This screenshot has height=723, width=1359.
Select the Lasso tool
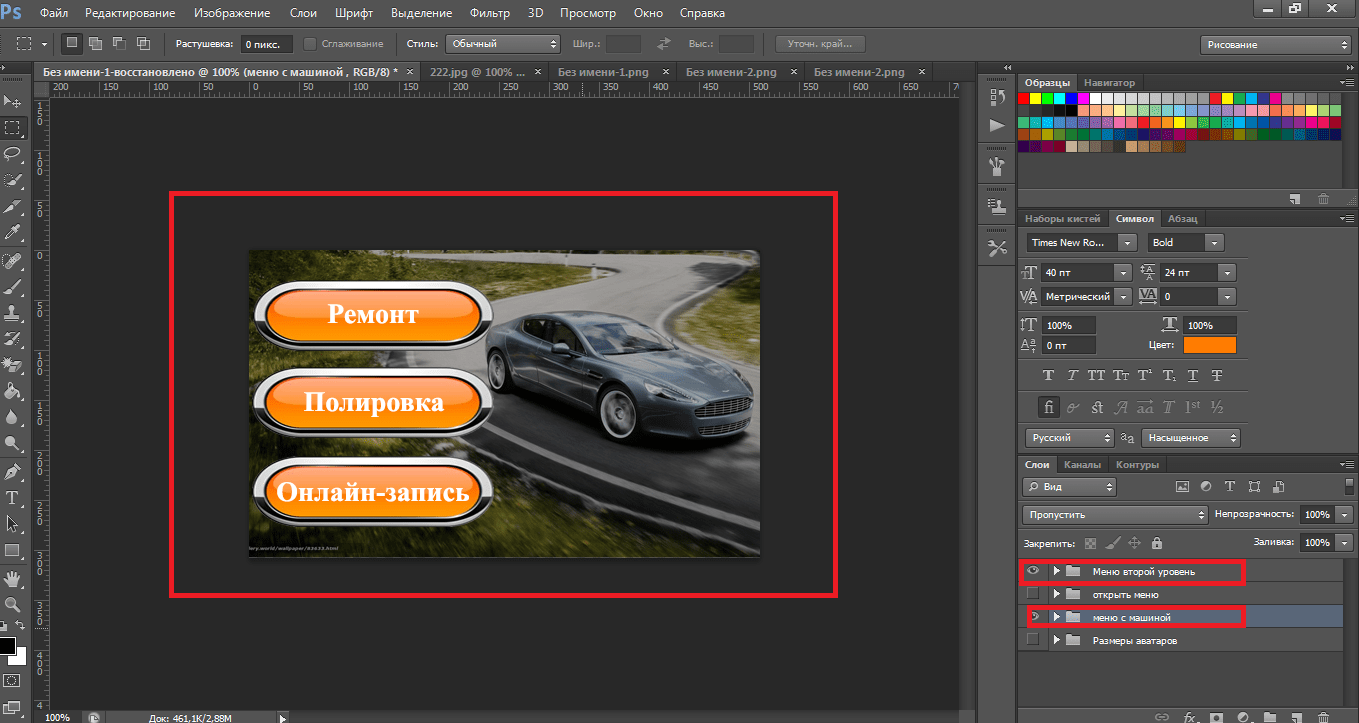pyautogui.click(x=13, y=154)
